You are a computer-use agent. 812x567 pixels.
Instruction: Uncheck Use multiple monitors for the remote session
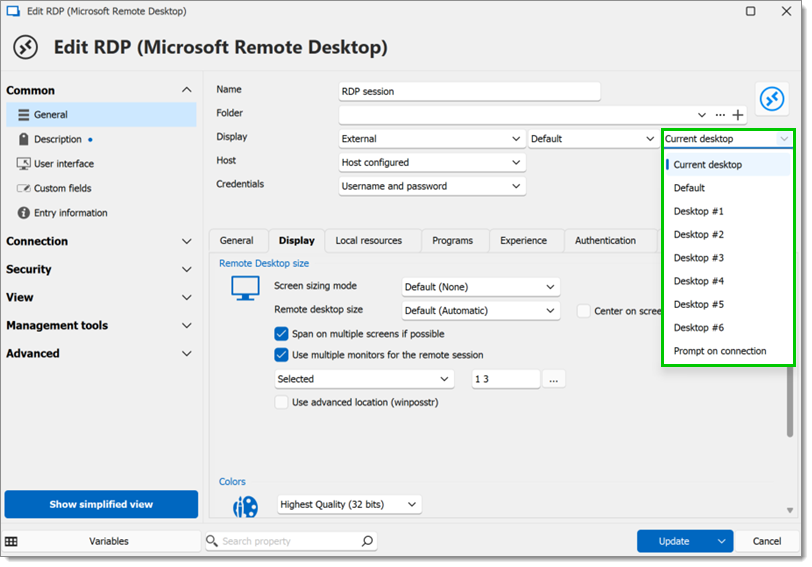point(281,355)
